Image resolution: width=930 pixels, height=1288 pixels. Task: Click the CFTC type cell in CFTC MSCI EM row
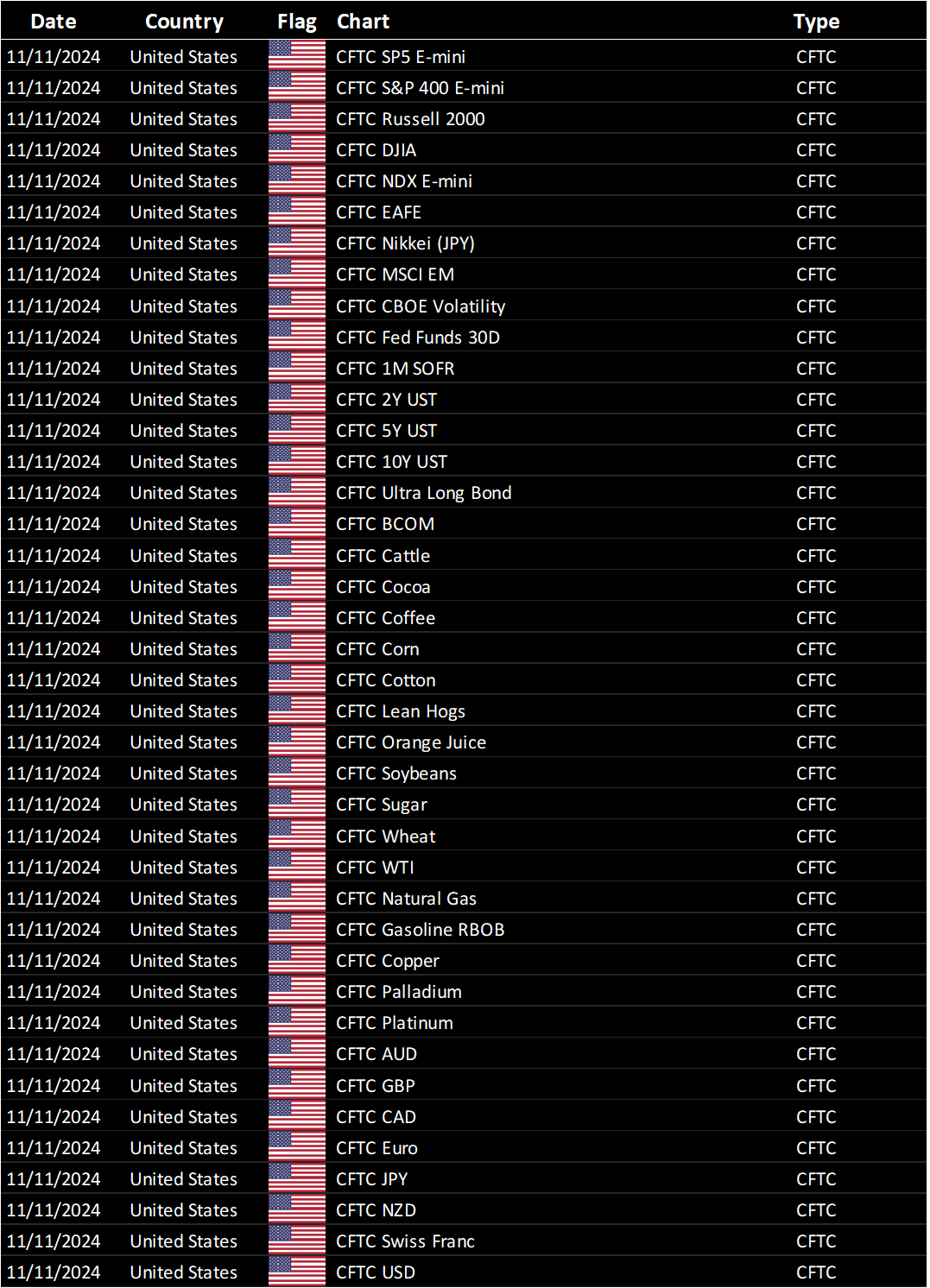pos(816,274)
